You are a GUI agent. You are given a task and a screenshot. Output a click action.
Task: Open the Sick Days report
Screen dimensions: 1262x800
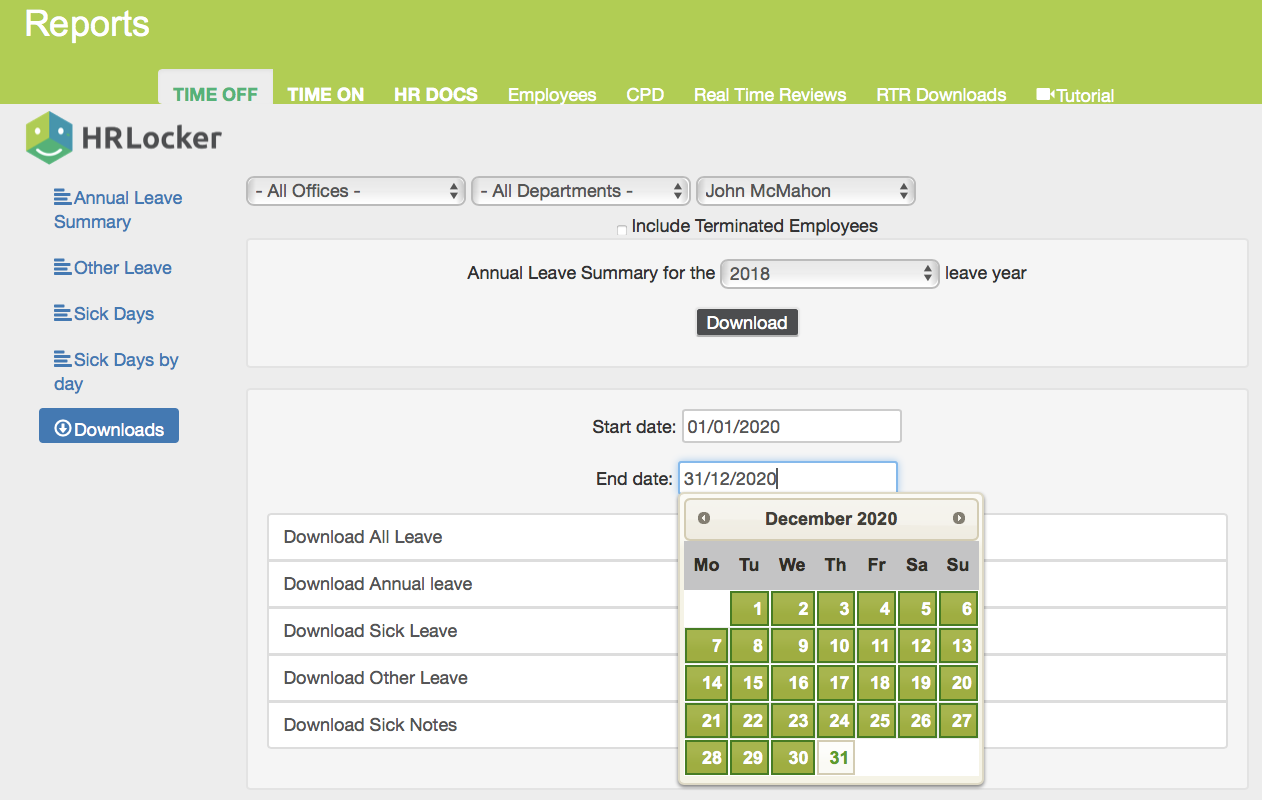coord(104,314)
